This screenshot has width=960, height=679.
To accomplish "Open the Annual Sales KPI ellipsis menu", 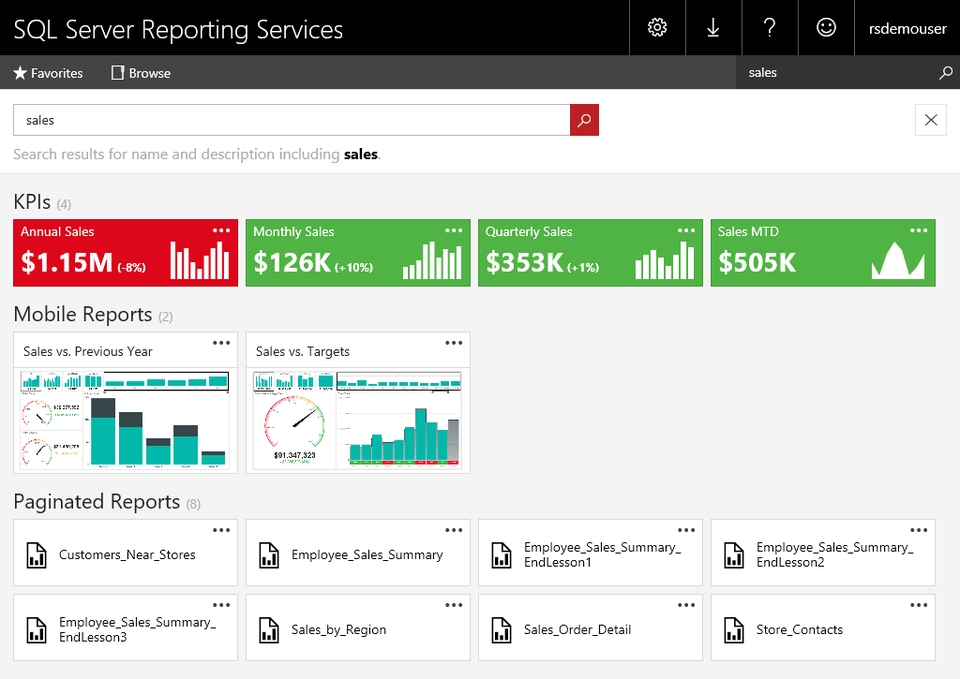I will coord(221,230).
